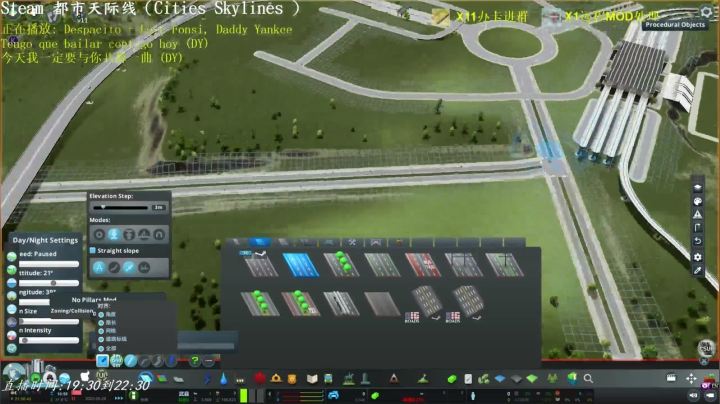Image resolution: width=720 pixels, height=404 pixels.
Task: Select the first radio option under the alignment list
Action: pyautogui.click(x=101, y=314)
